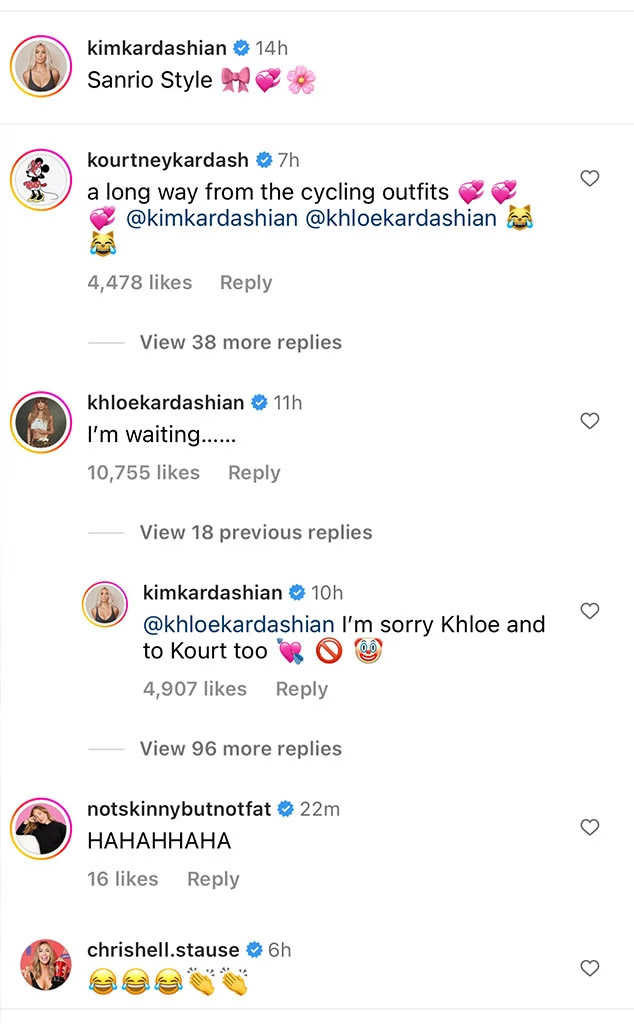
Task: Reply to kourtneykardash's comment
Action: coord(246,283)
